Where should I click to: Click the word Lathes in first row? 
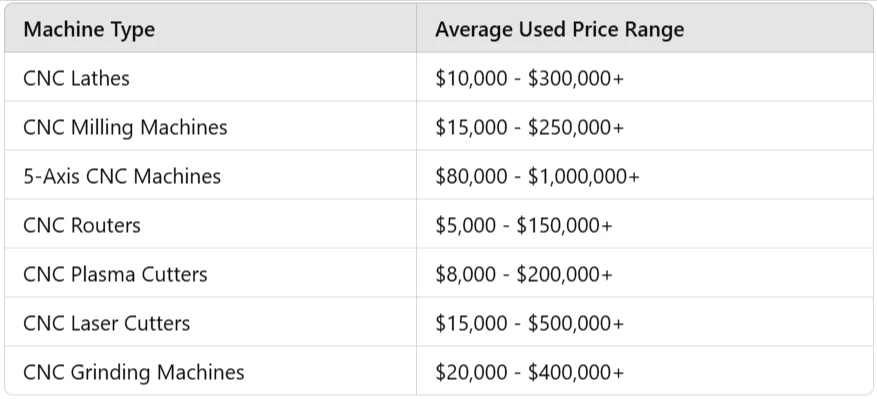[101, 78]
